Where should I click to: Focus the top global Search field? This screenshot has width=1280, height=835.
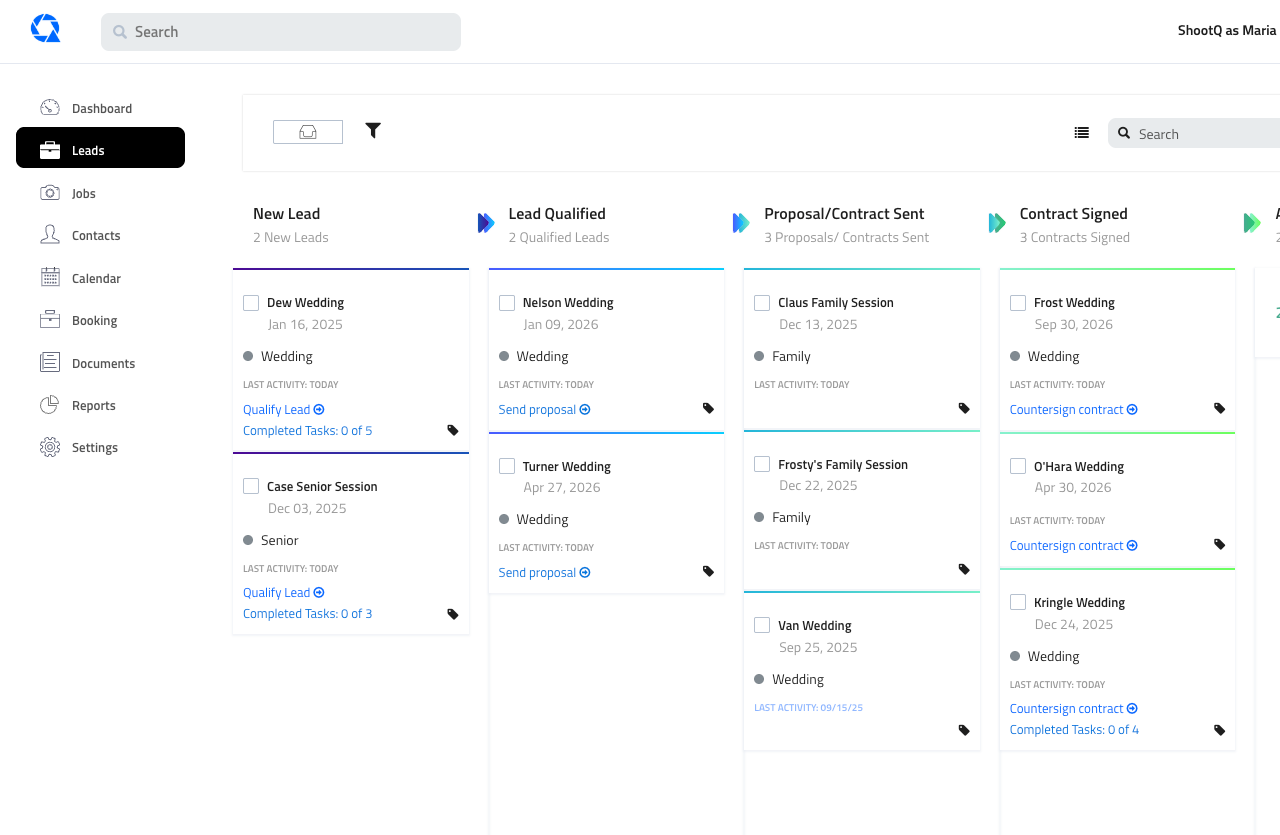coord(281,32)
